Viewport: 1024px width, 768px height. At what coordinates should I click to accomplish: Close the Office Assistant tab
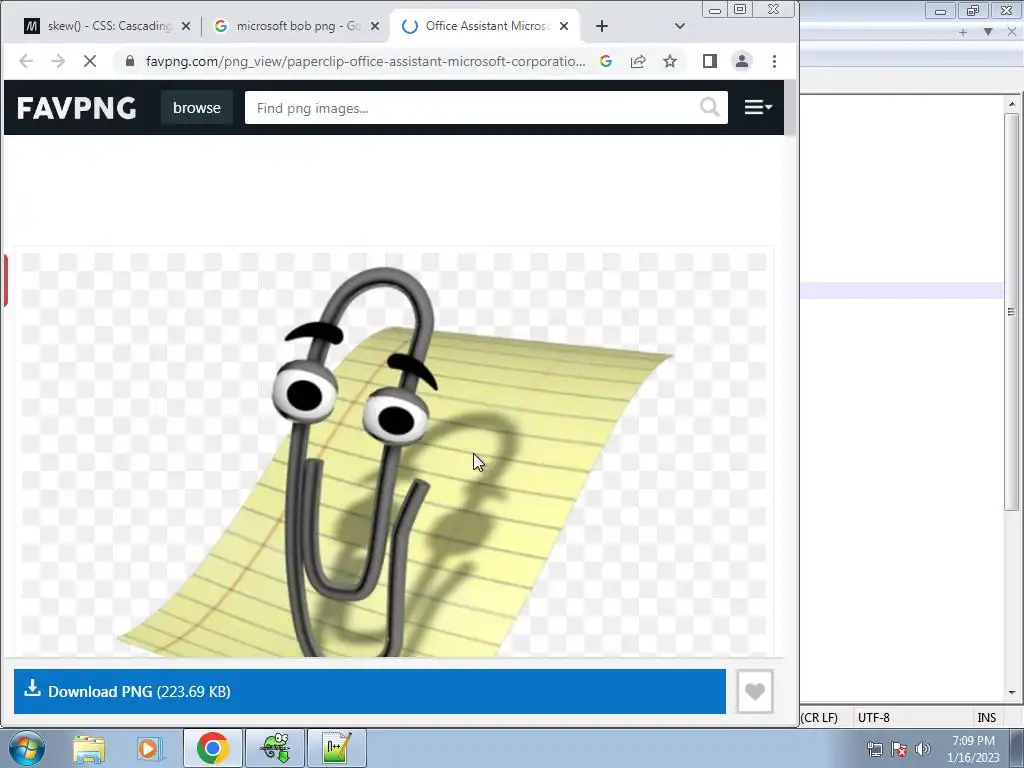(564, 26)
